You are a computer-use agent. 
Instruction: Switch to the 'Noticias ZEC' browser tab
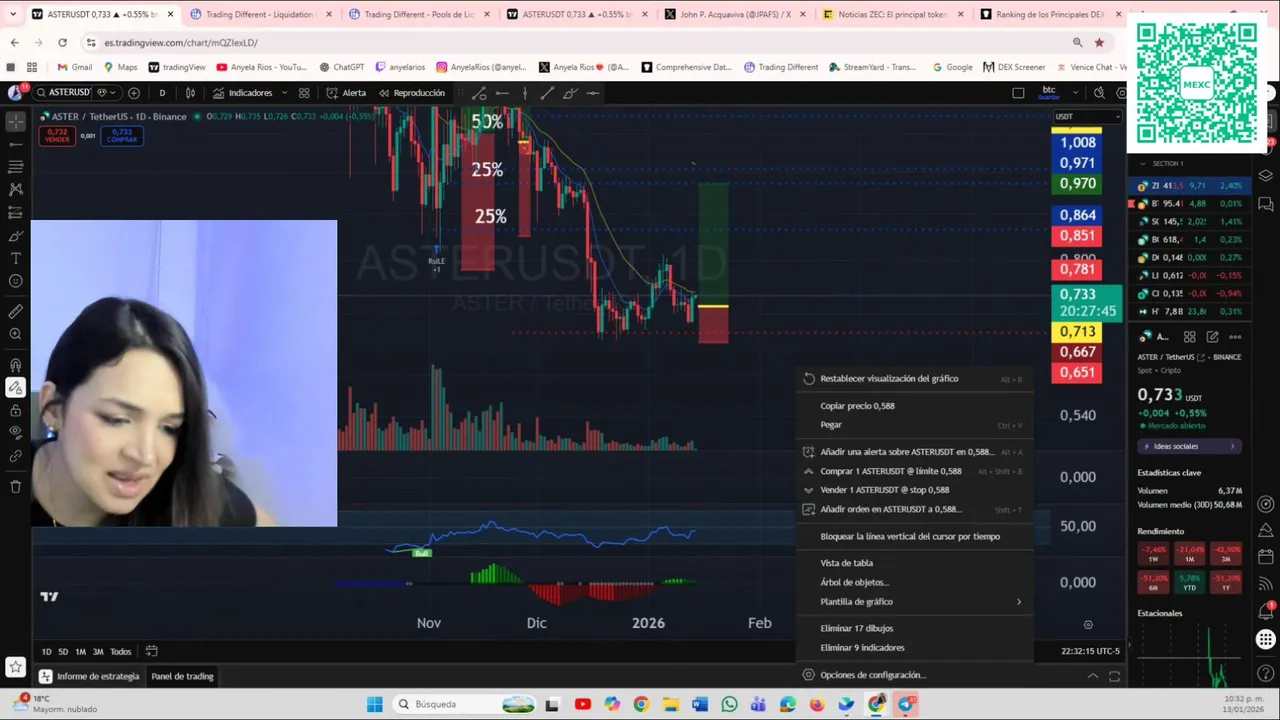point(893,15)
